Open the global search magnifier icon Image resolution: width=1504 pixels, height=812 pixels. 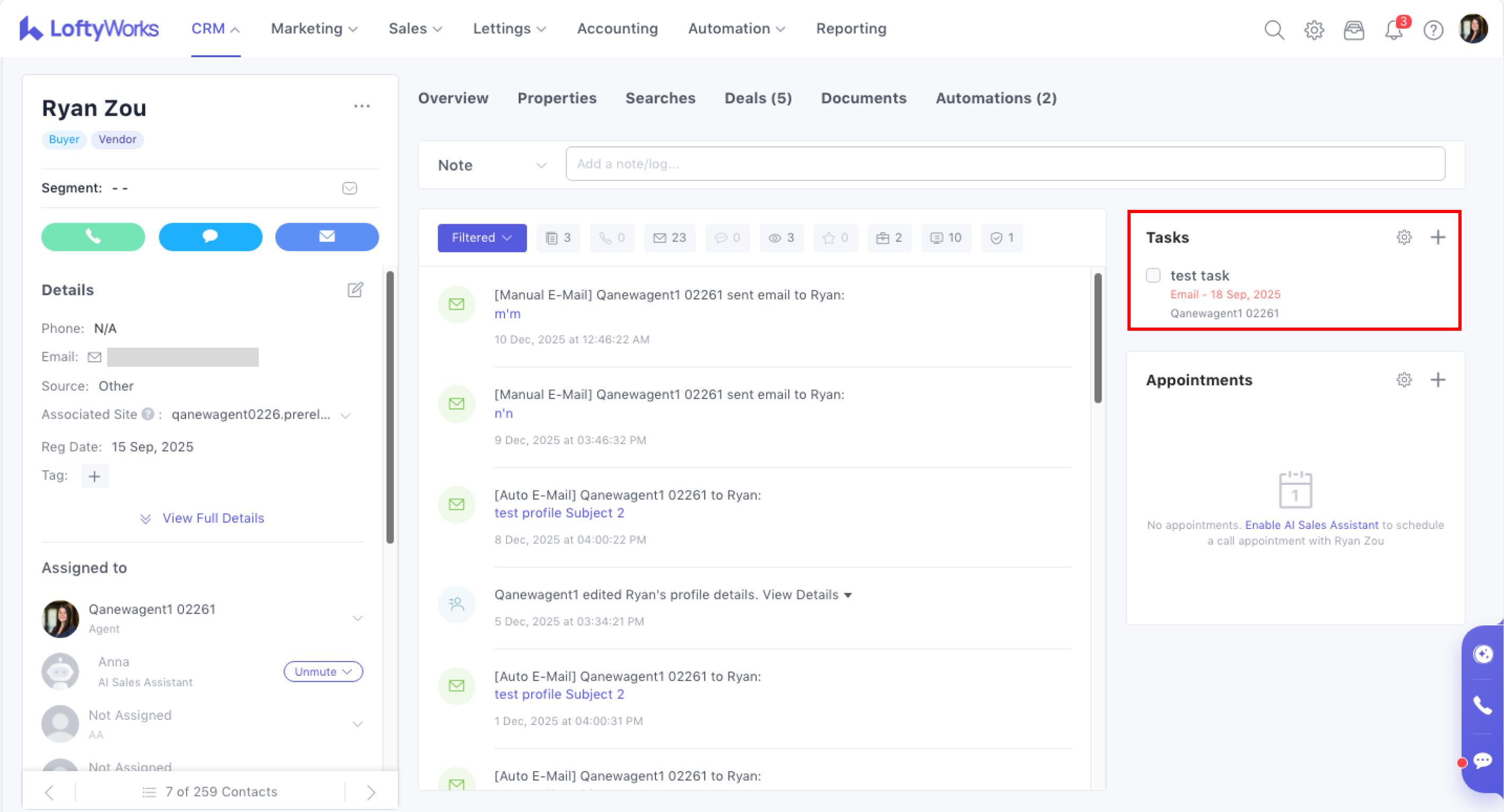[x=1274, y=29]
